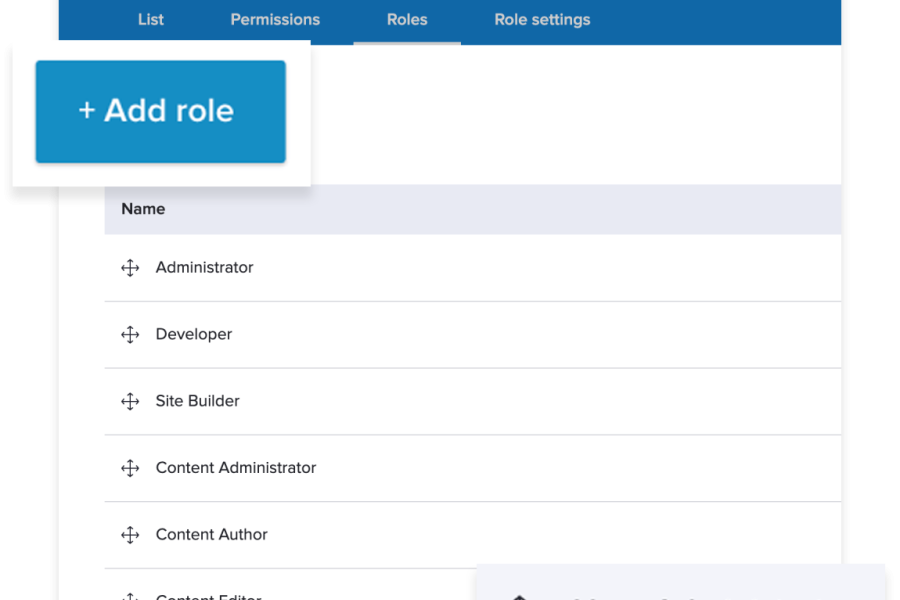Select the Administrator role name

pos(204,268)
